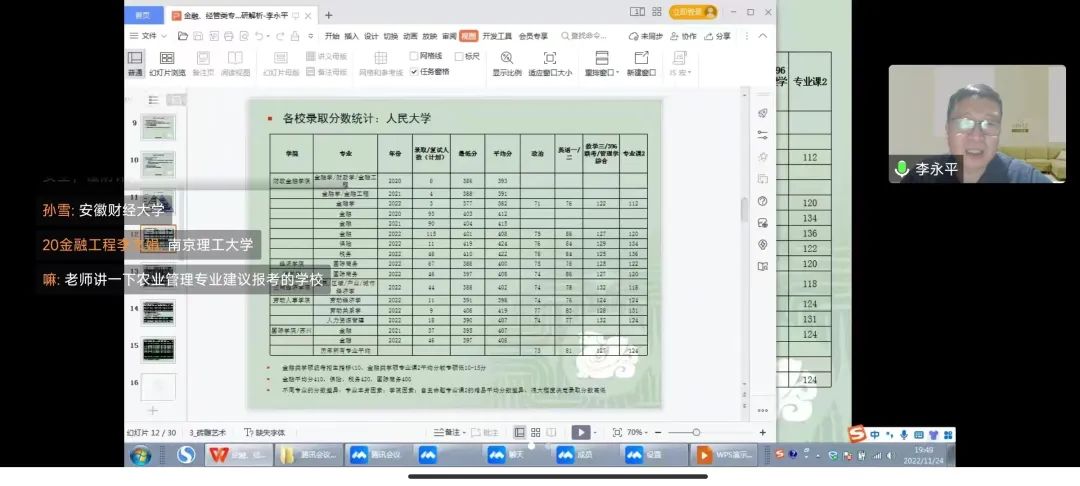Screen dimensions: 1080x486
Task: Click Fit to Window (适应窗口大小) icon
Action: tap(550, 58)
